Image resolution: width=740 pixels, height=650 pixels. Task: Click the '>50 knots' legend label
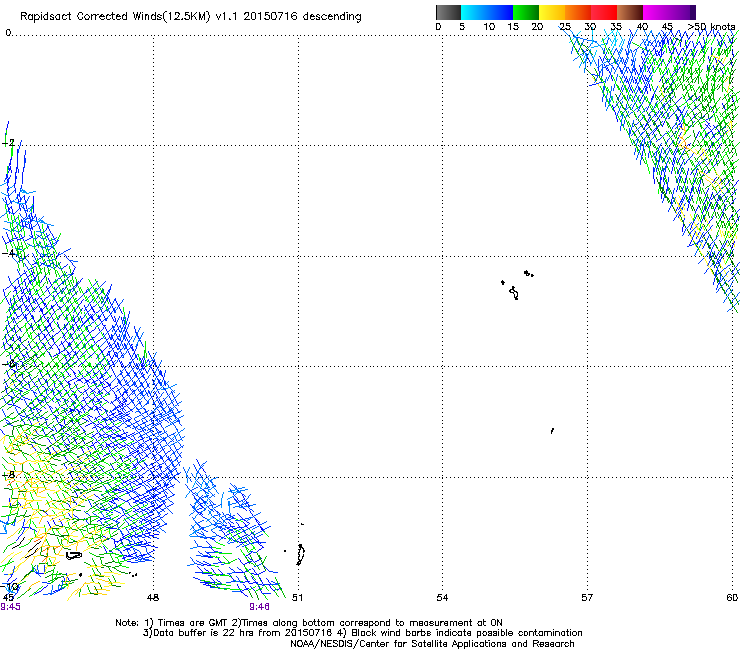point(712,27)
